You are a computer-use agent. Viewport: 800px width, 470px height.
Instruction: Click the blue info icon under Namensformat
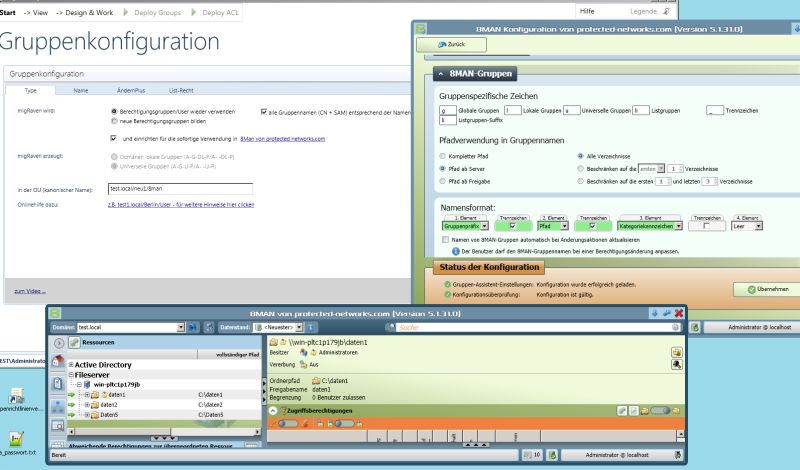[x=456, y=251]
